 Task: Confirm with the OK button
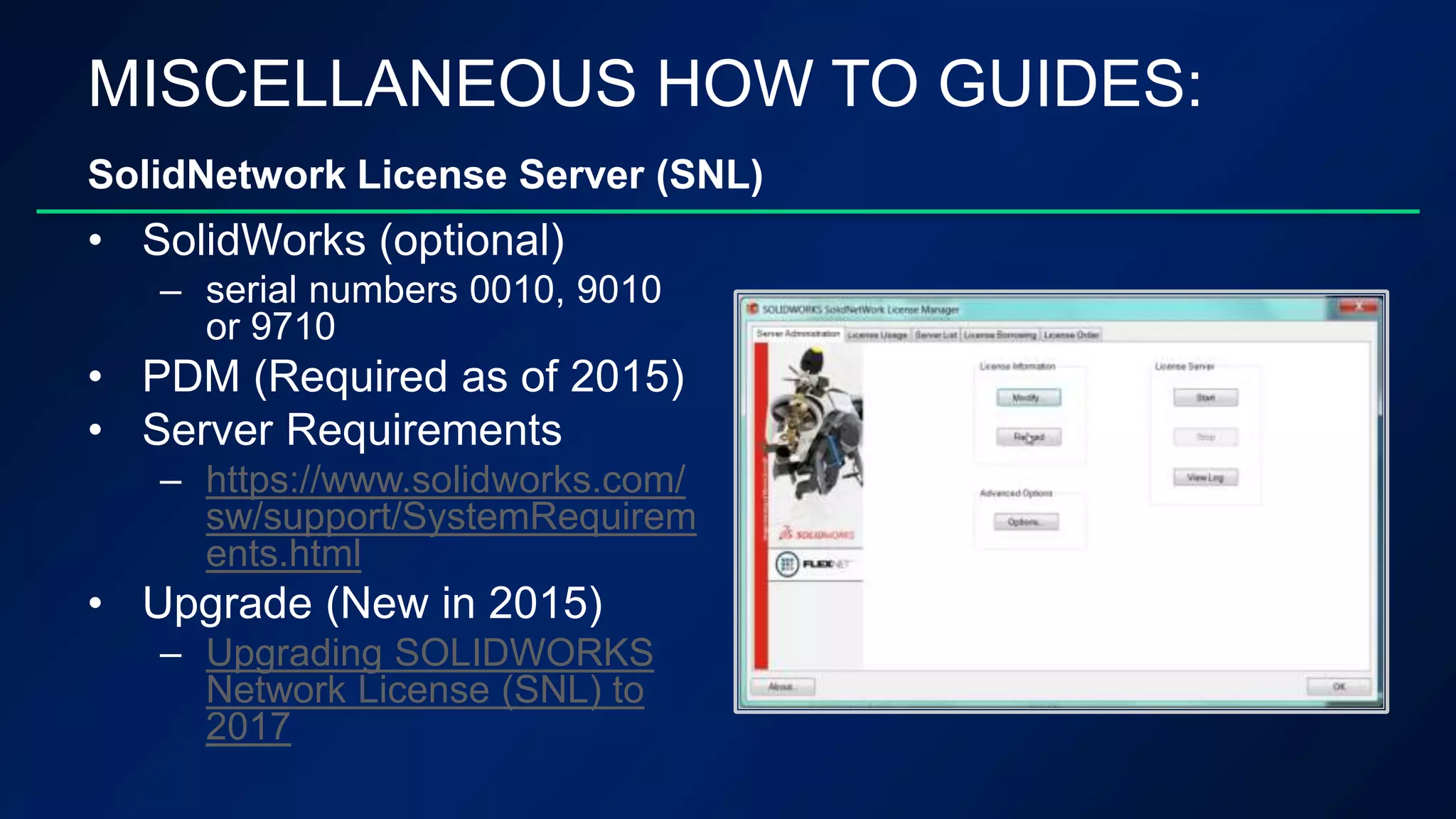tap(1339, 687)
